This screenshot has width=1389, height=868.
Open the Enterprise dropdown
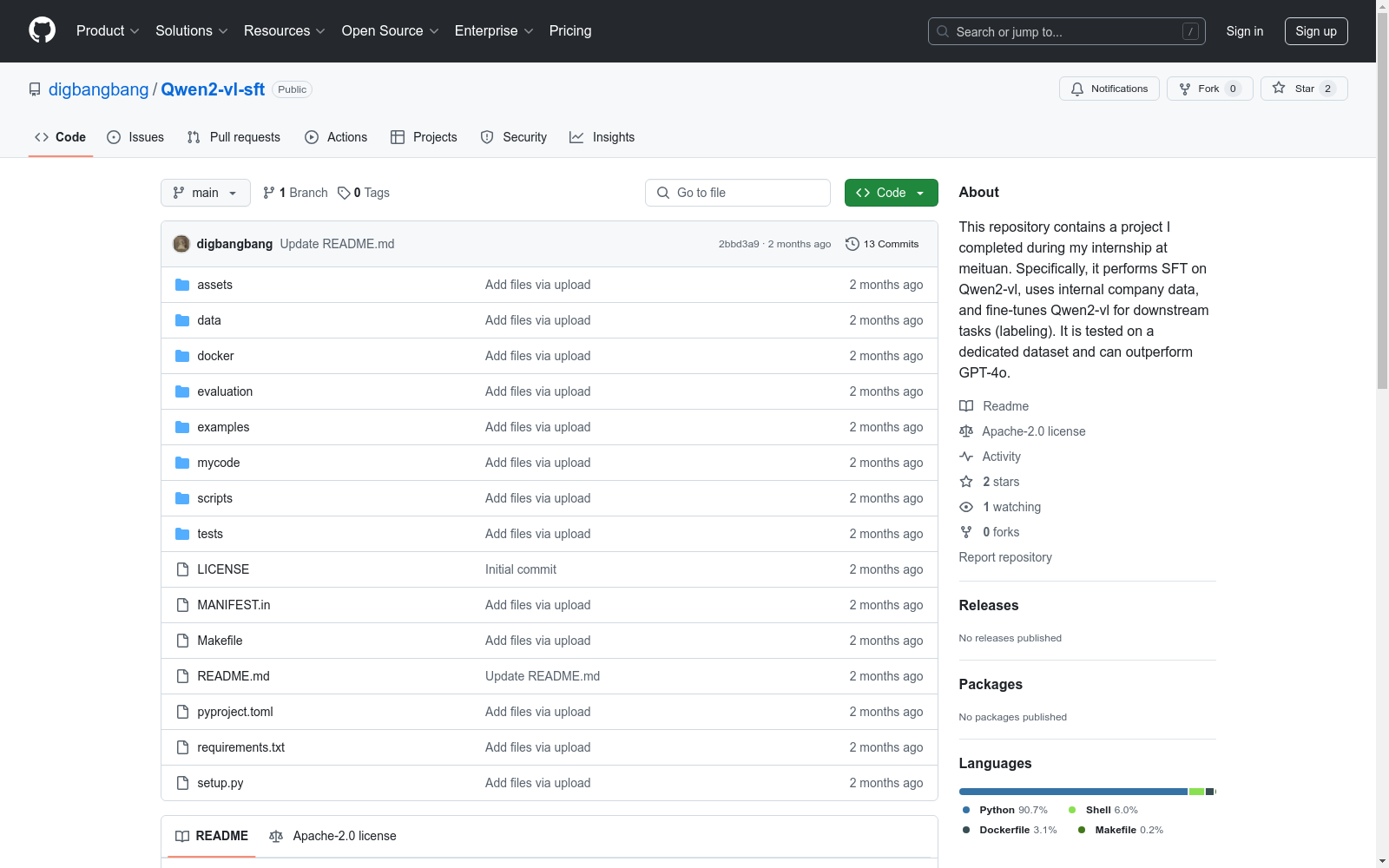click(494, 30)
